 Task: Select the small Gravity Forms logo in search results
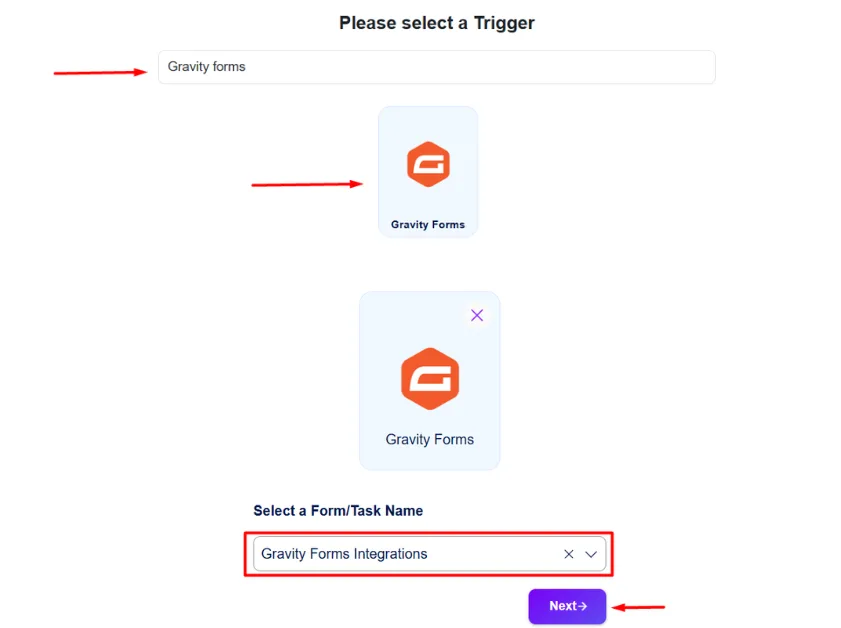(428, 165)
